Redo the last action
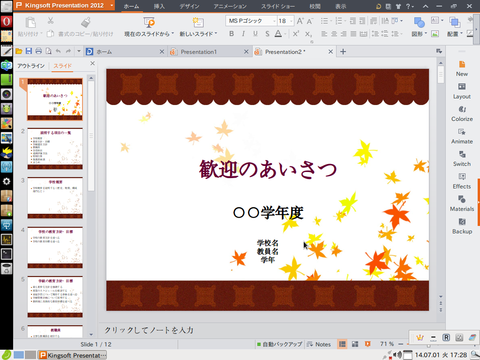The image size is (480, 360). tap(68, 51)
